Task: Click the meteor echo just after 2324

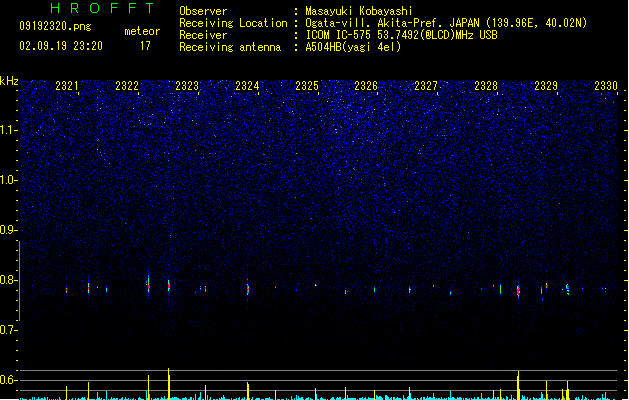Action: pyautogui.click(x=248, y=288)
